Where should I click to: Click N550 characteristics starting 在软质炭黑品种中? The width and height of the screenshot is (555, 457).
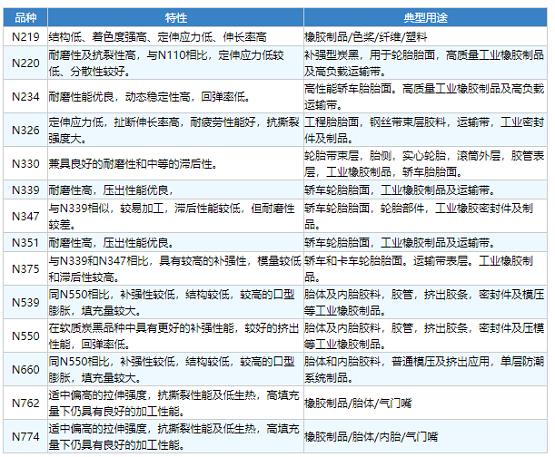(174, 336)
